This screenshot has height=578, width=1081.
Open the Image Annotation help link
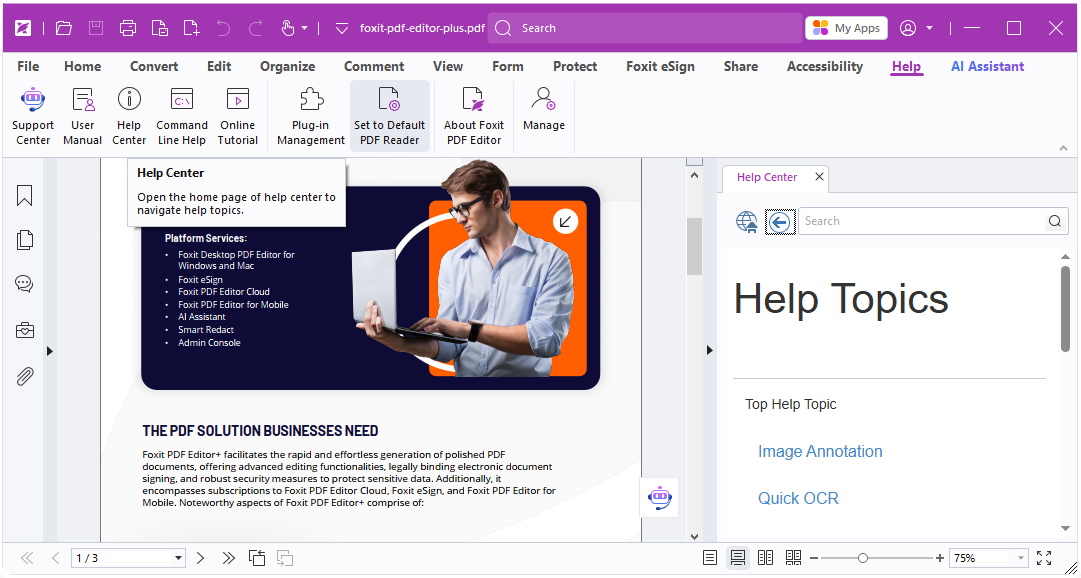coord(820,451)
